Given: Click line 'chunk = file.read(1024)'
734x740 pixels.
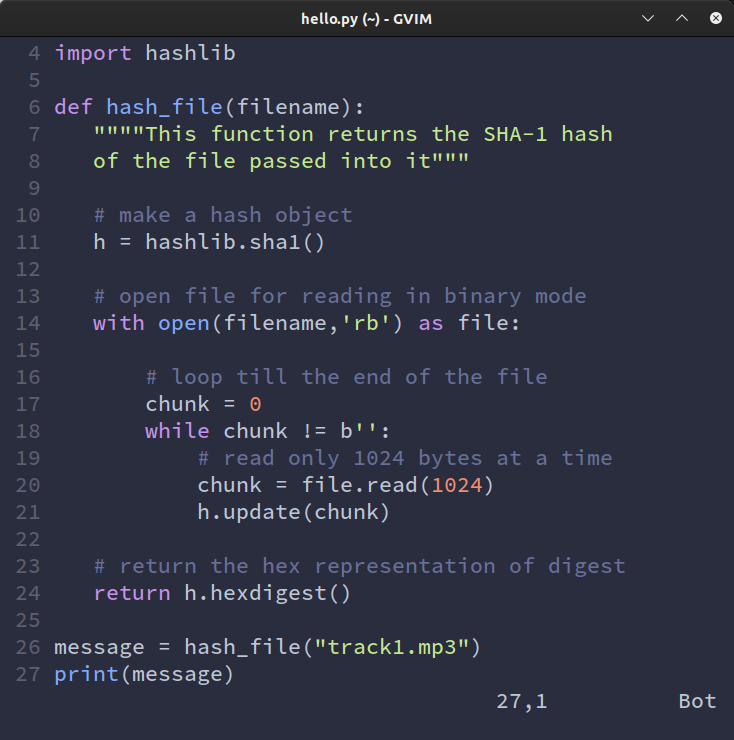Looking at the screenshot, I should [346, 485].
